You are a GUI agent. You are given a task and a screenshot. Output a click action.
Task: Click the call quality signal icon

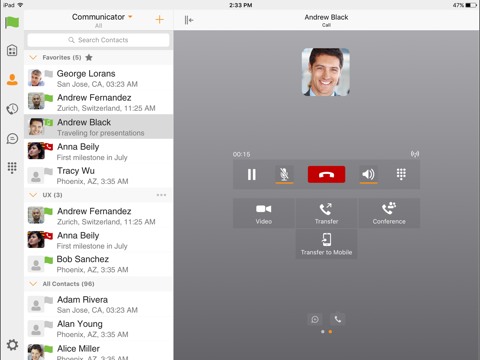click(415, 154)
